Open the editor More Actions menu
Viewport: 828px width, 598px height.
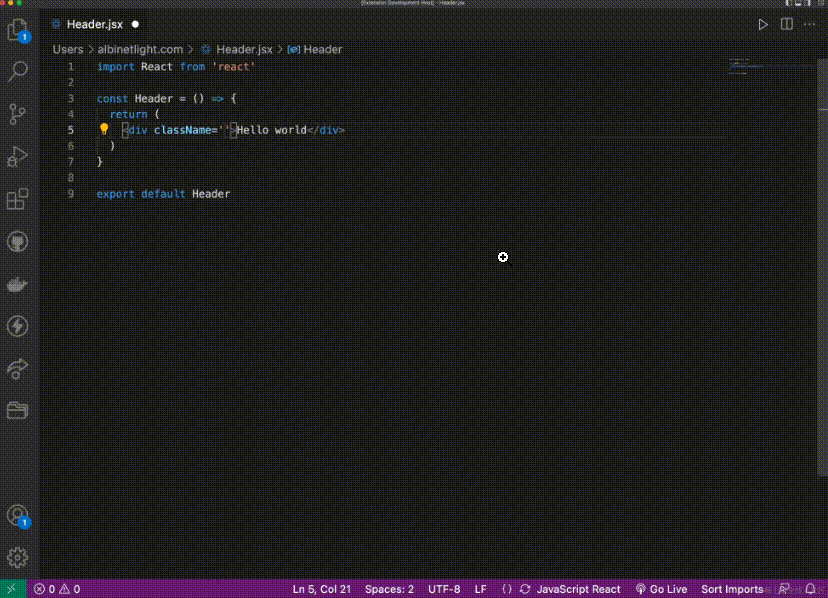pos(810,24)
